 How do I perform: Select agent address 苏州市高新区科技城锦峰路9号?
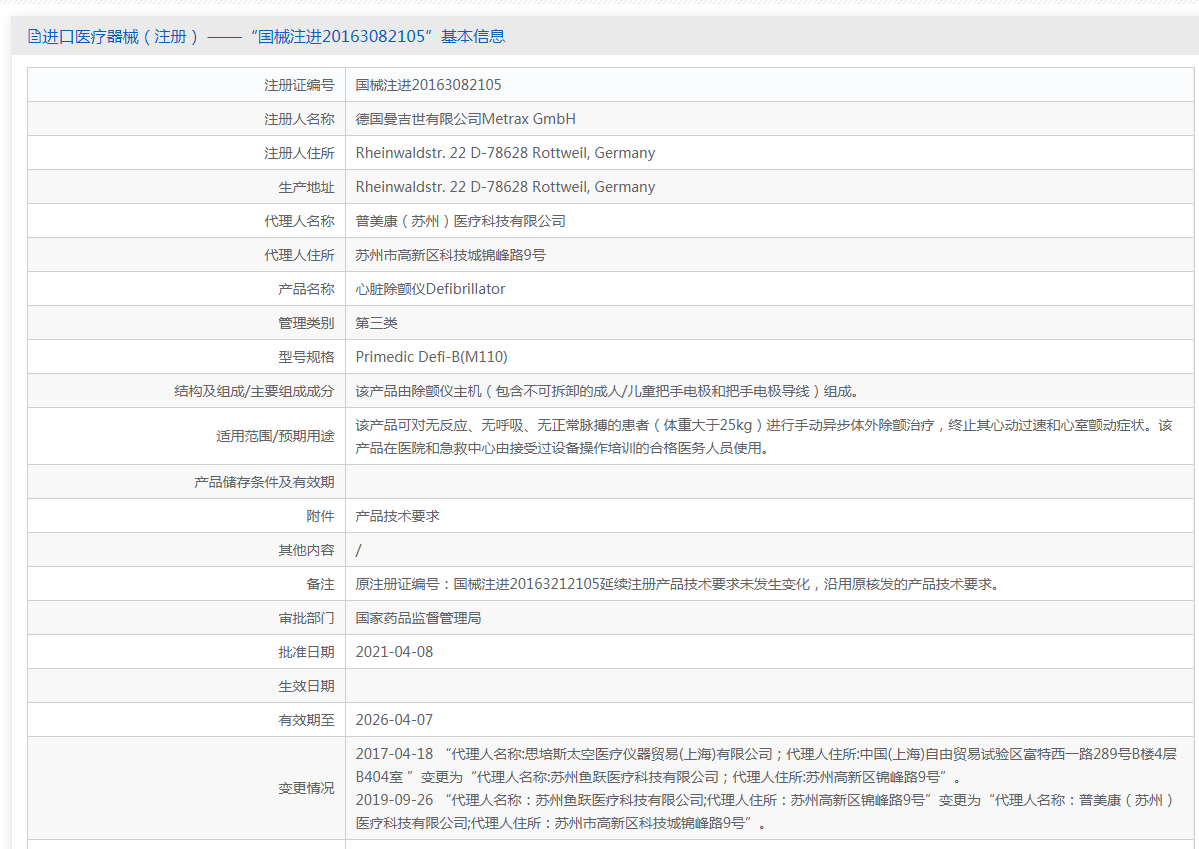[450, 255]
